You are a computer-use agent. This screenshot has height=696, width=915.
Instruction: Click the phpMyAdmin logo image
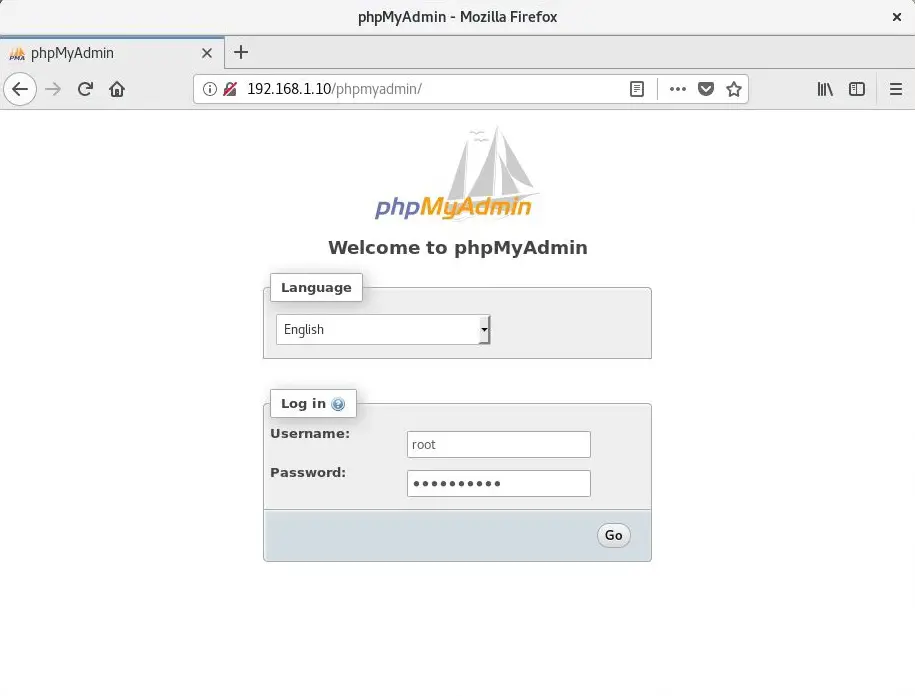pos(456,173)
